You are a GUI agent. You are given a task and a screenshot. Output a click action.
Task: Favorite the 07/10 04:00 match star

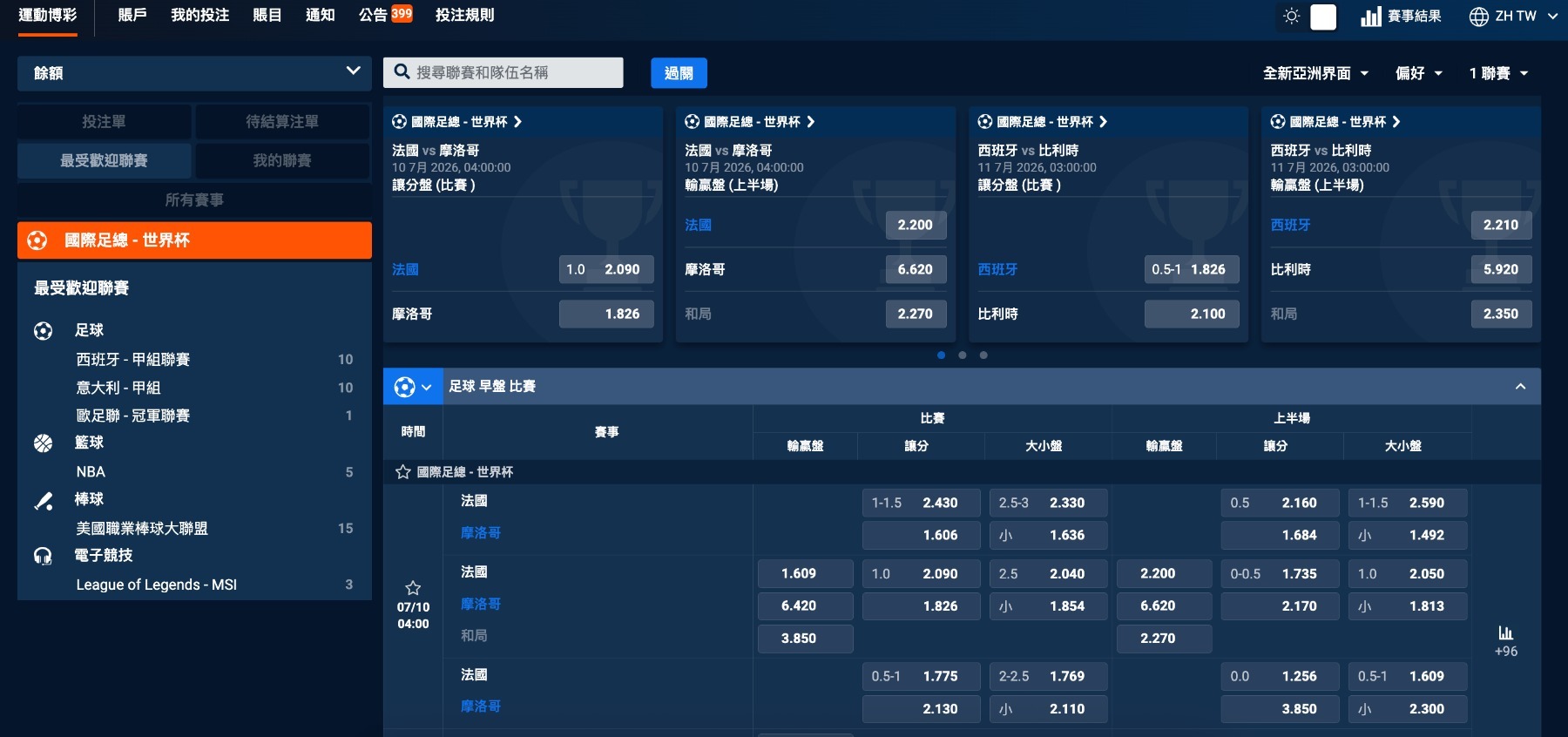[x=414, y=588]
